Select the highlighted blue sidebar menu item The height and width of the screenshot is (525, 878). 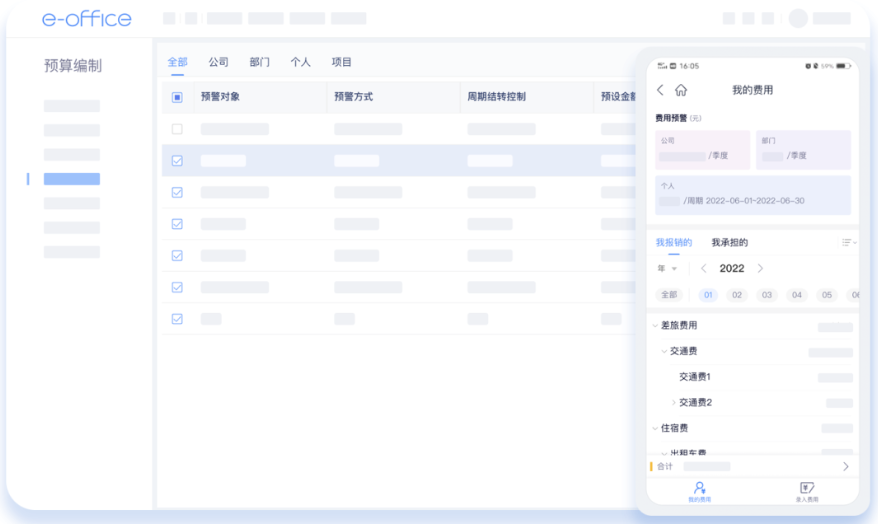pyautogui.click(x=72, y=179)
